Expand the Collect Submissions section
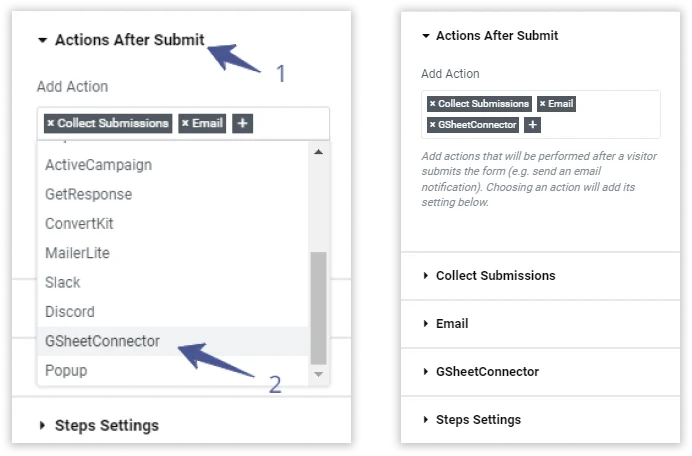 495,276
